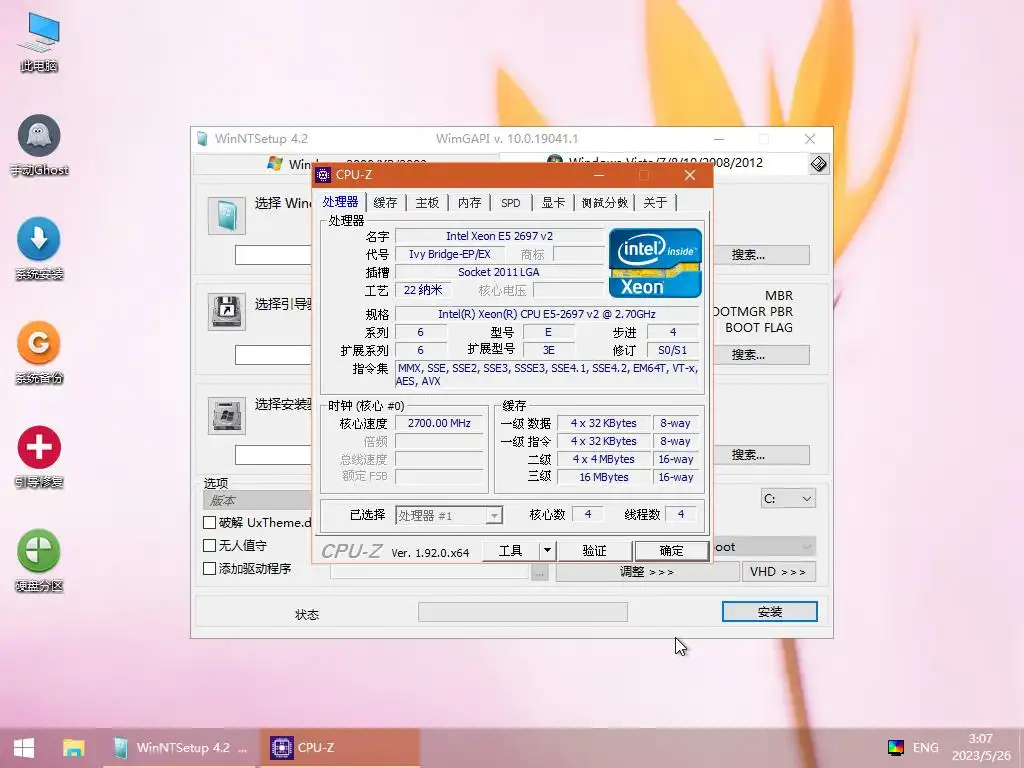Switch to the 缓存 tab
Screen dimensions: 1024x768
(x=385, y=202)
